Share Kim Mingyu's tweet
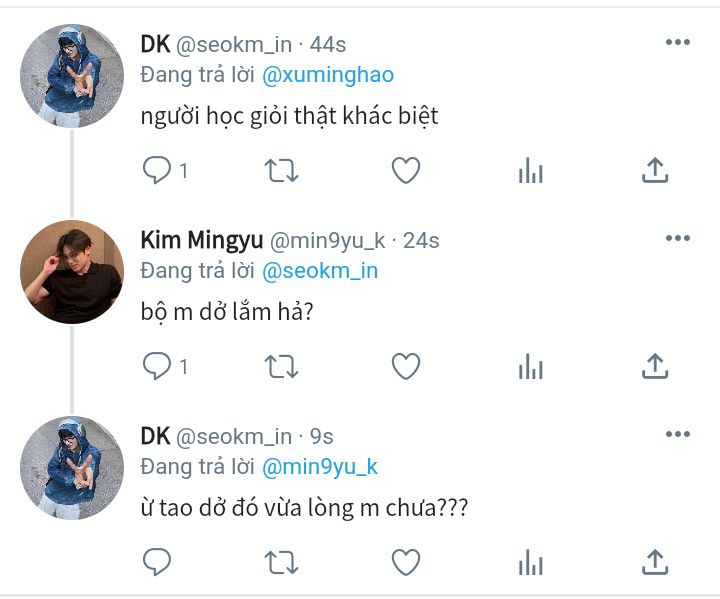720x599 pixels. click(655, 366)
